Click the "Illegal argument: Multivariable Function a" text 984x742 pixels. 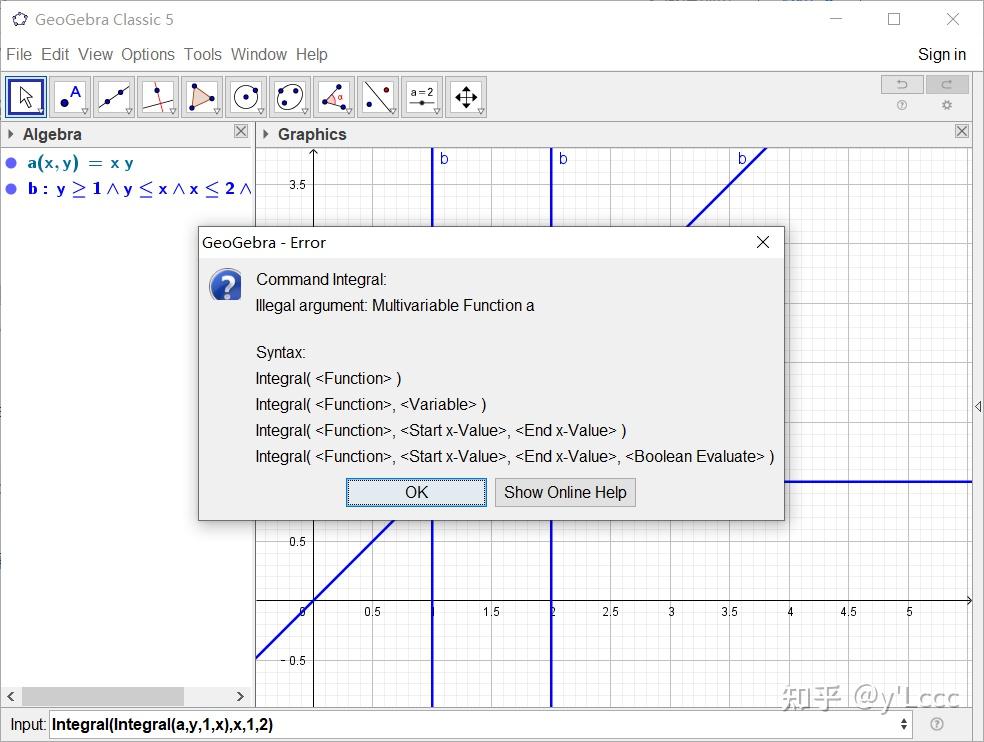point(395,306)
